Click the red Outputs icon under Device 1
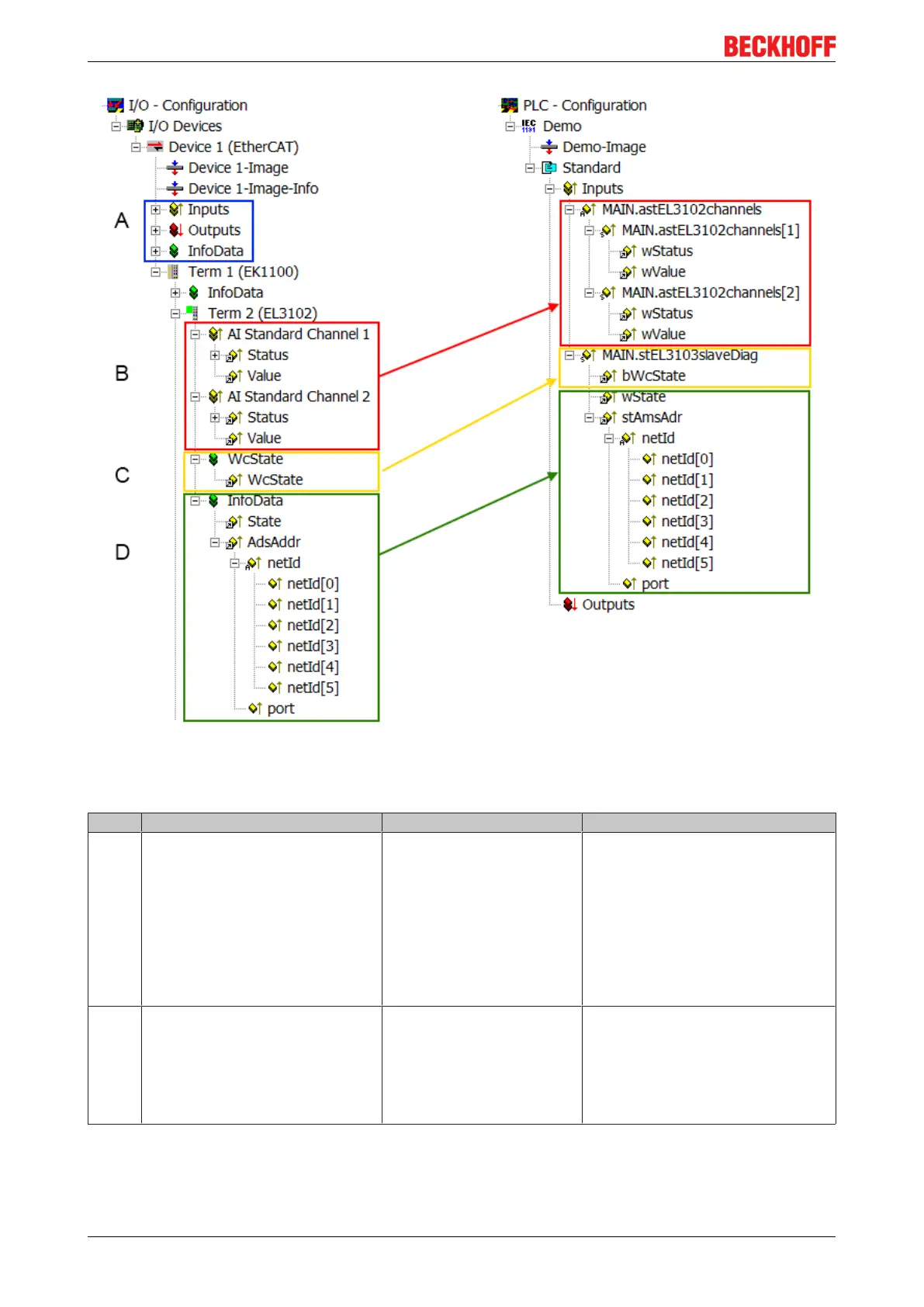The width and height of the screenshot is (924, 1307). [176, 231]
